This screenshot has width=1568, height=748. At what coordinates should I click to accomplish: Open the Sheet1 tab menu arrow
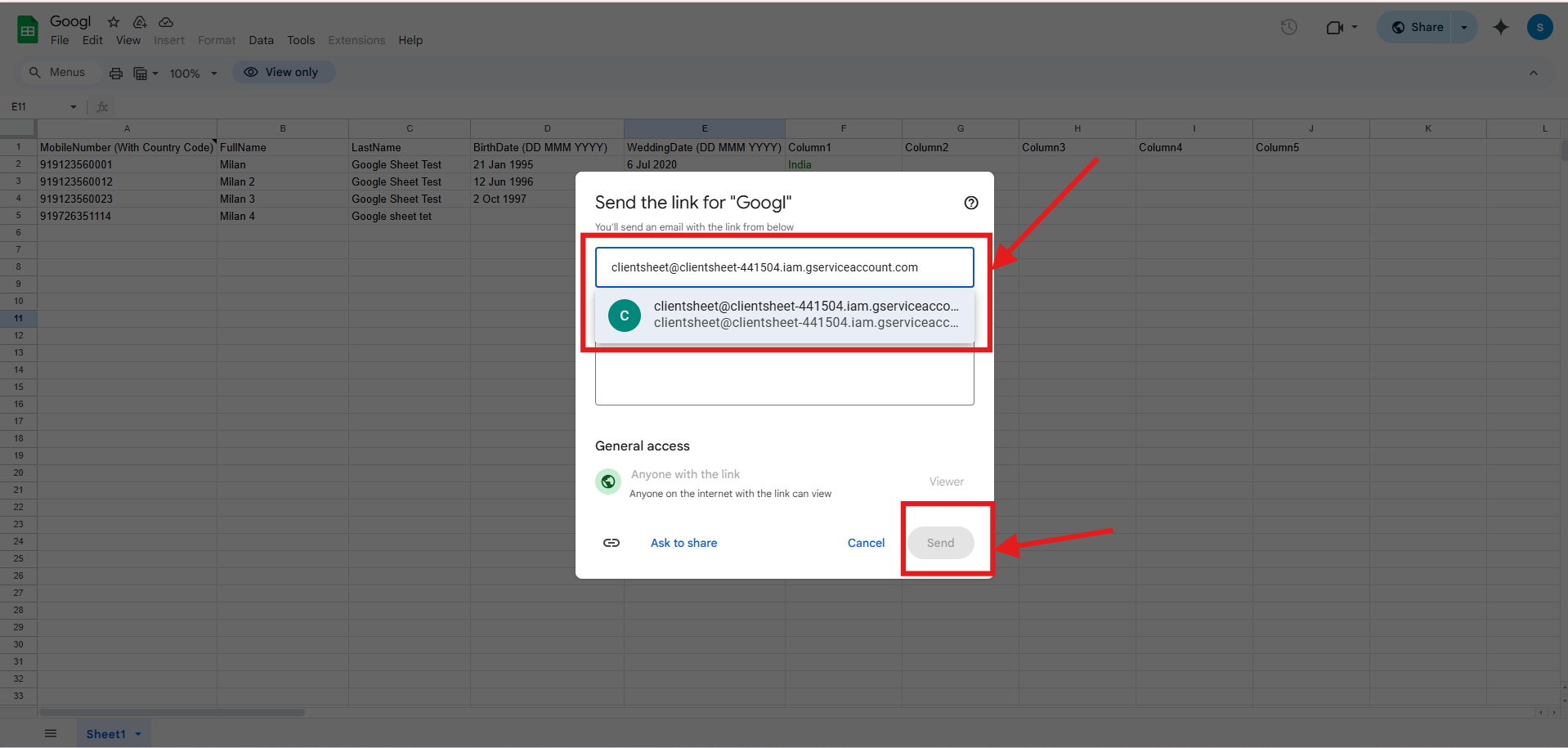click(138, 734)
